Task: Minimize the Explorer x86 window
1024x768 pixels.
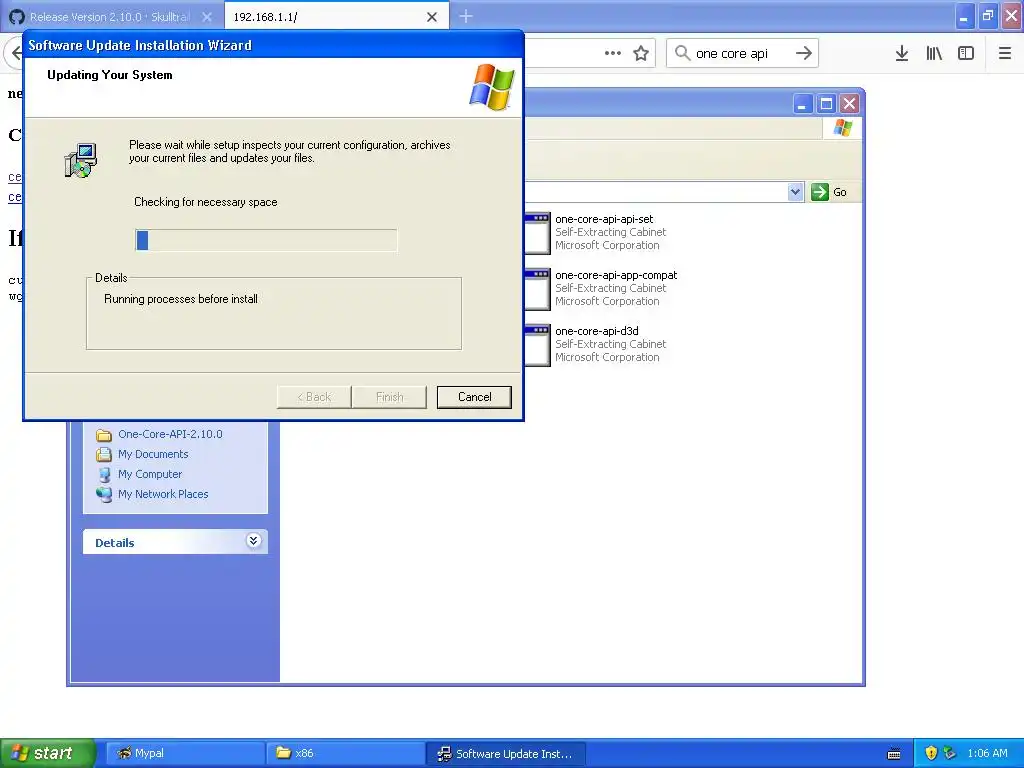Action: coord(803,104)
